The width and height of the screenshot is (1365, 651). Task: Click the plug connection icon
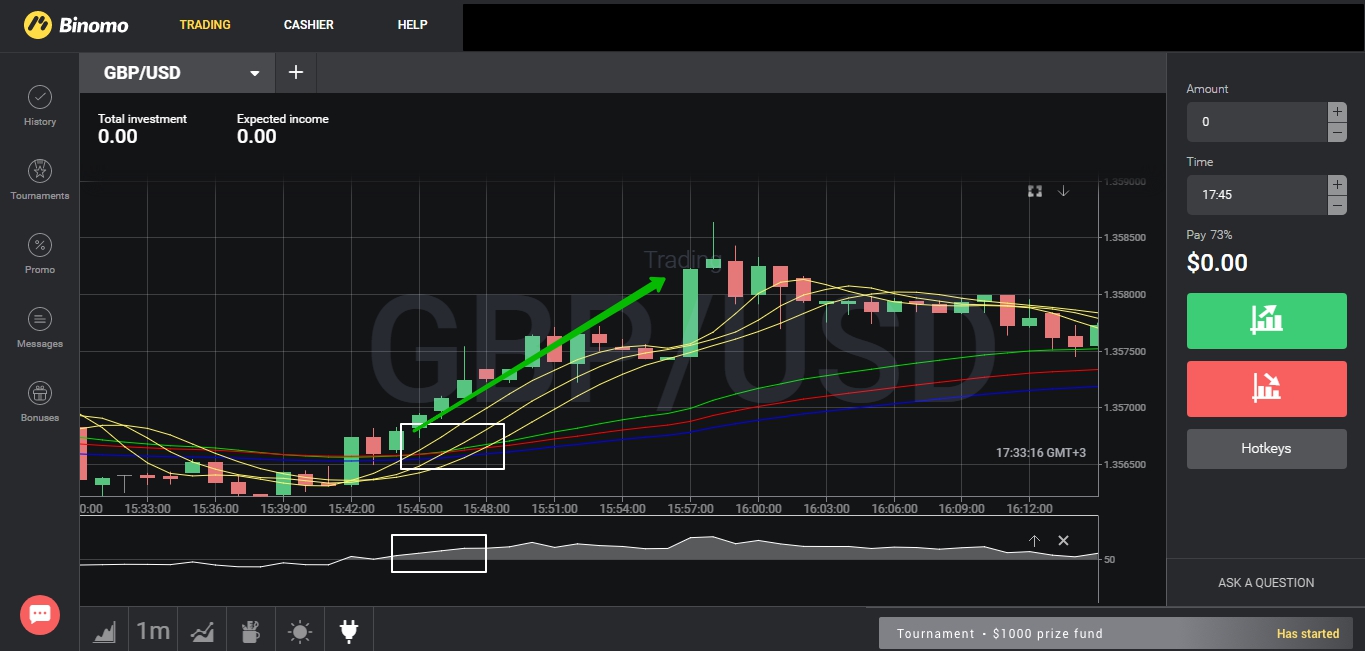click(x=349, y=631)
